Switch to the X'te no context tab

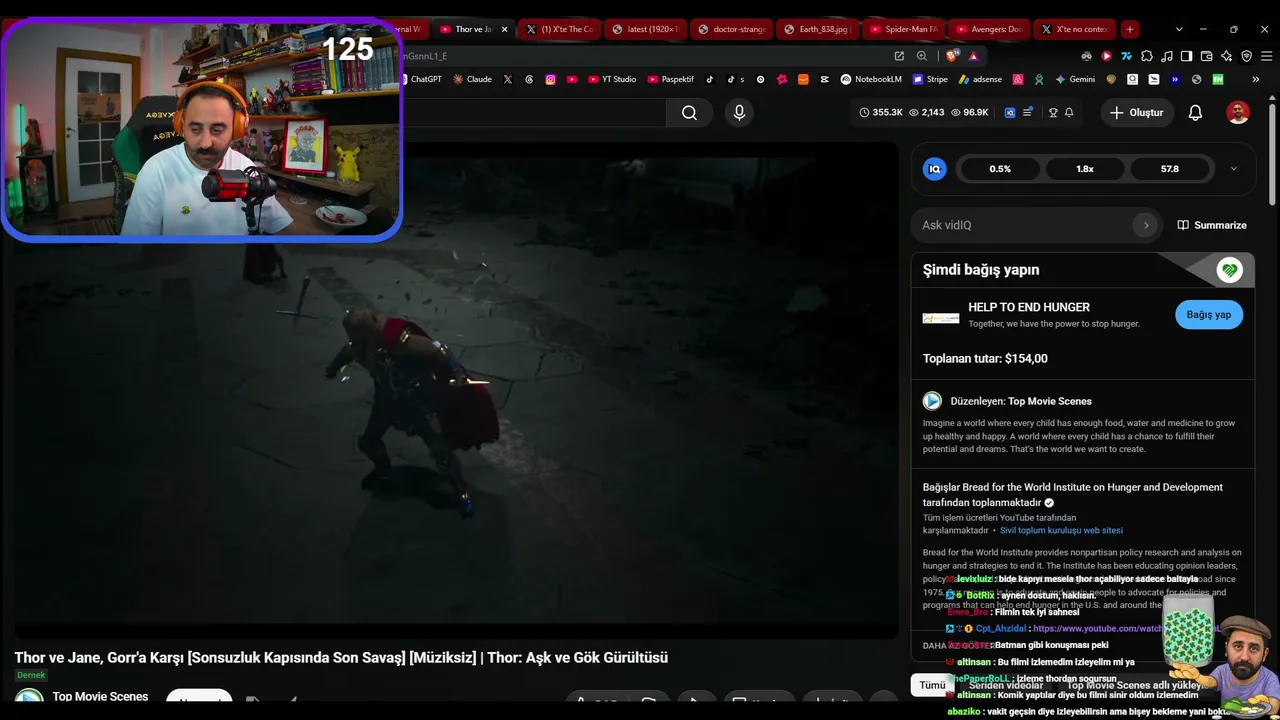1075,29
